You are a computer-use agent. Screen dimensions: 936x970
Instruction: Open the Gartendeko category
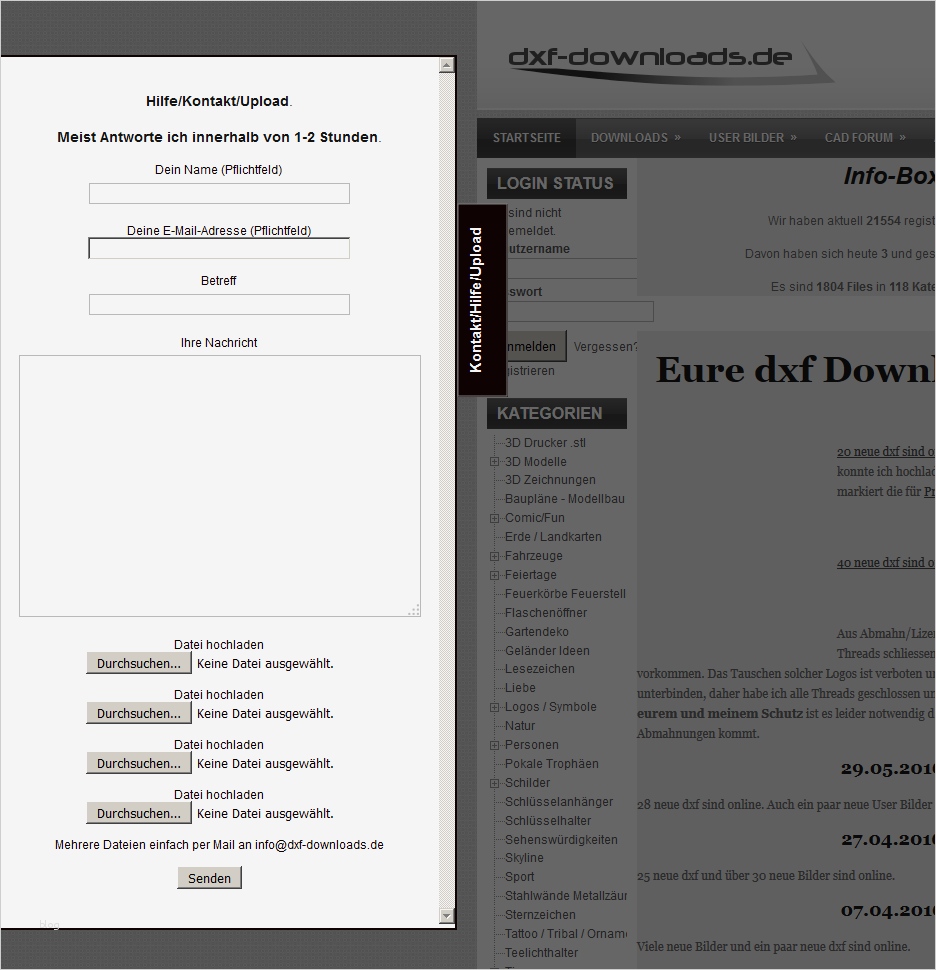tap(536, 632)
